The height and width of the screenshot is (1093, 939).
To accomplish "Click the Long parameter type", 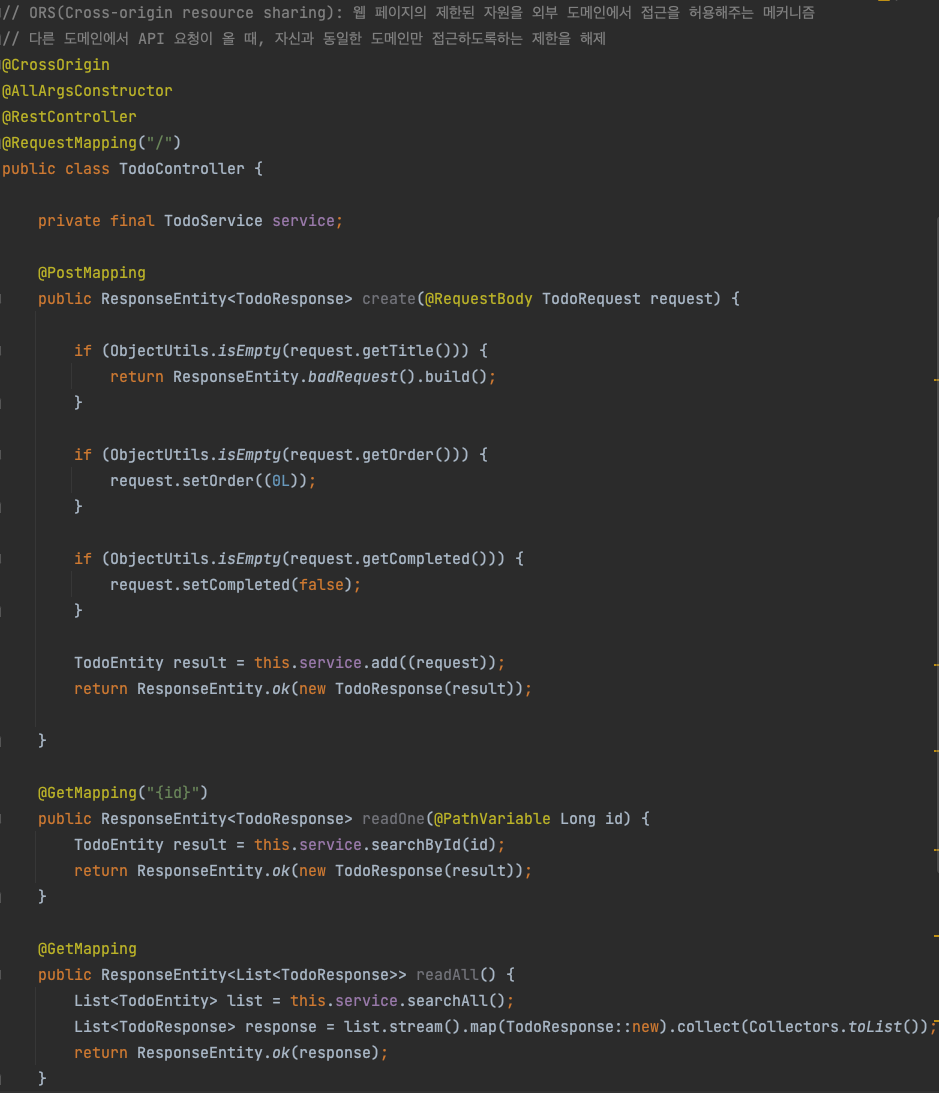I will 578,819.
